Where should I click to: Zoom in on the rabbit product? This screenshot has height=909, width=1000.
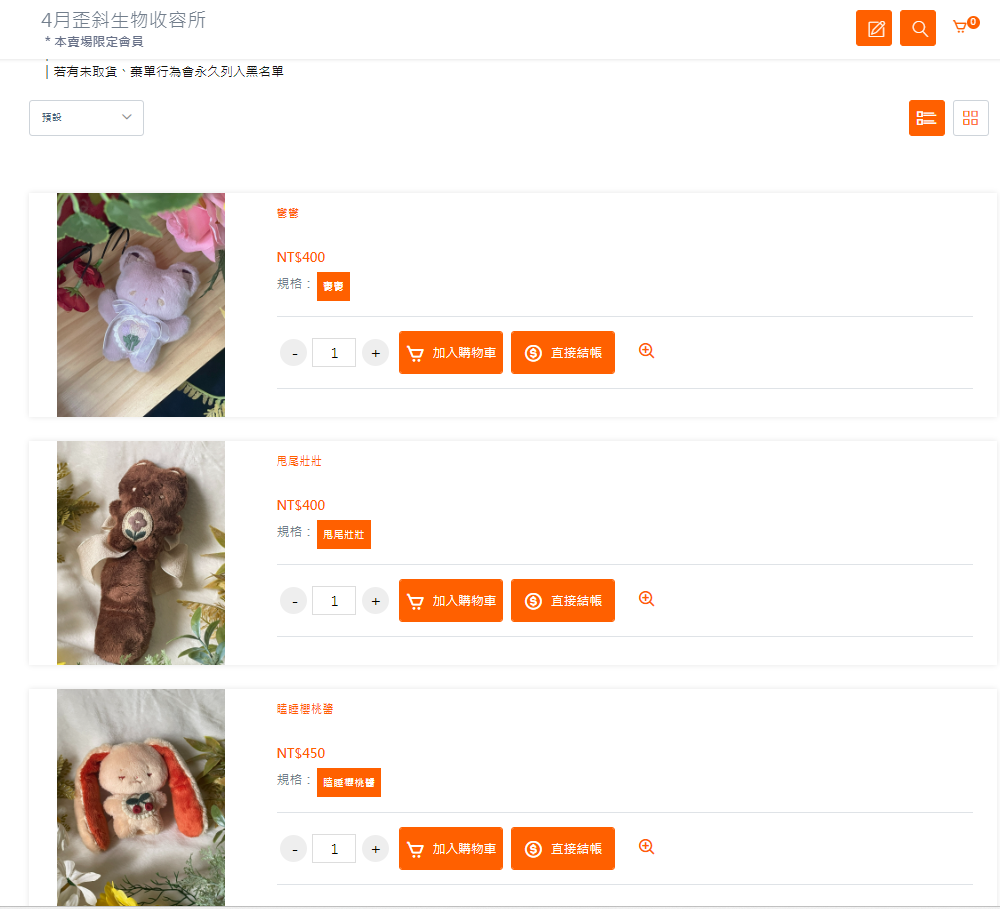coord(646,847)
